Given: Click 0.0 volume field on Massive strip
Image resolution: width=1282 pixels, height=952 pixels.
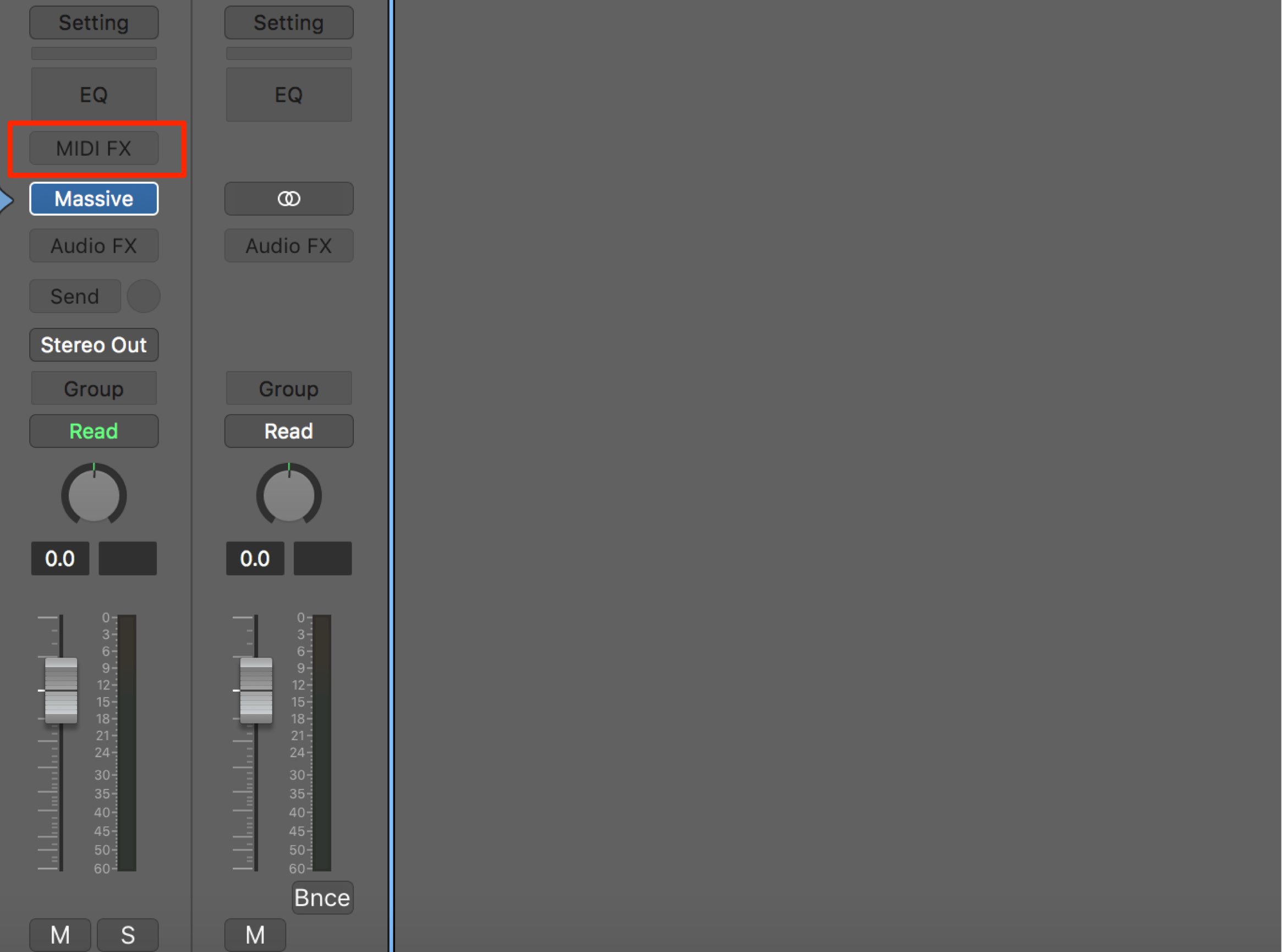Looking at the screenshot, I should point(60,559).
